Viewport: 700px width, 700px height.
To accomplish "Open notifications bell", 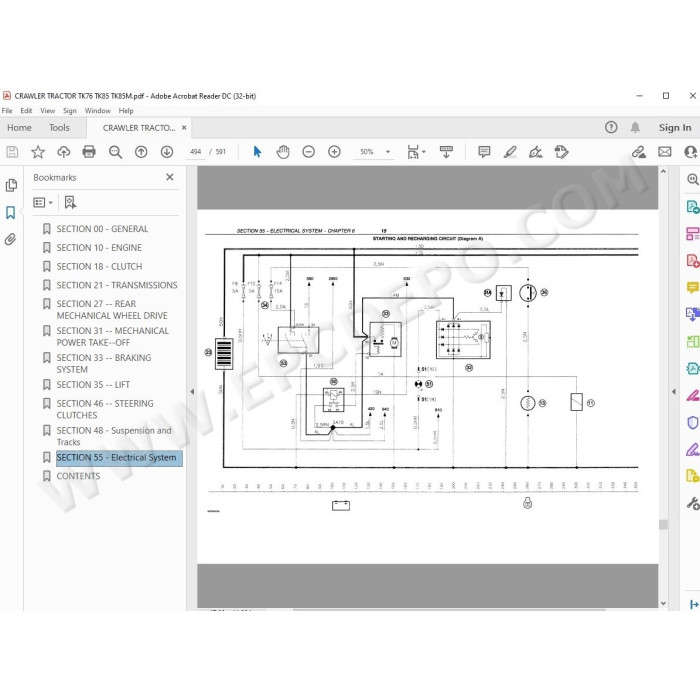I will coord(635,128).
